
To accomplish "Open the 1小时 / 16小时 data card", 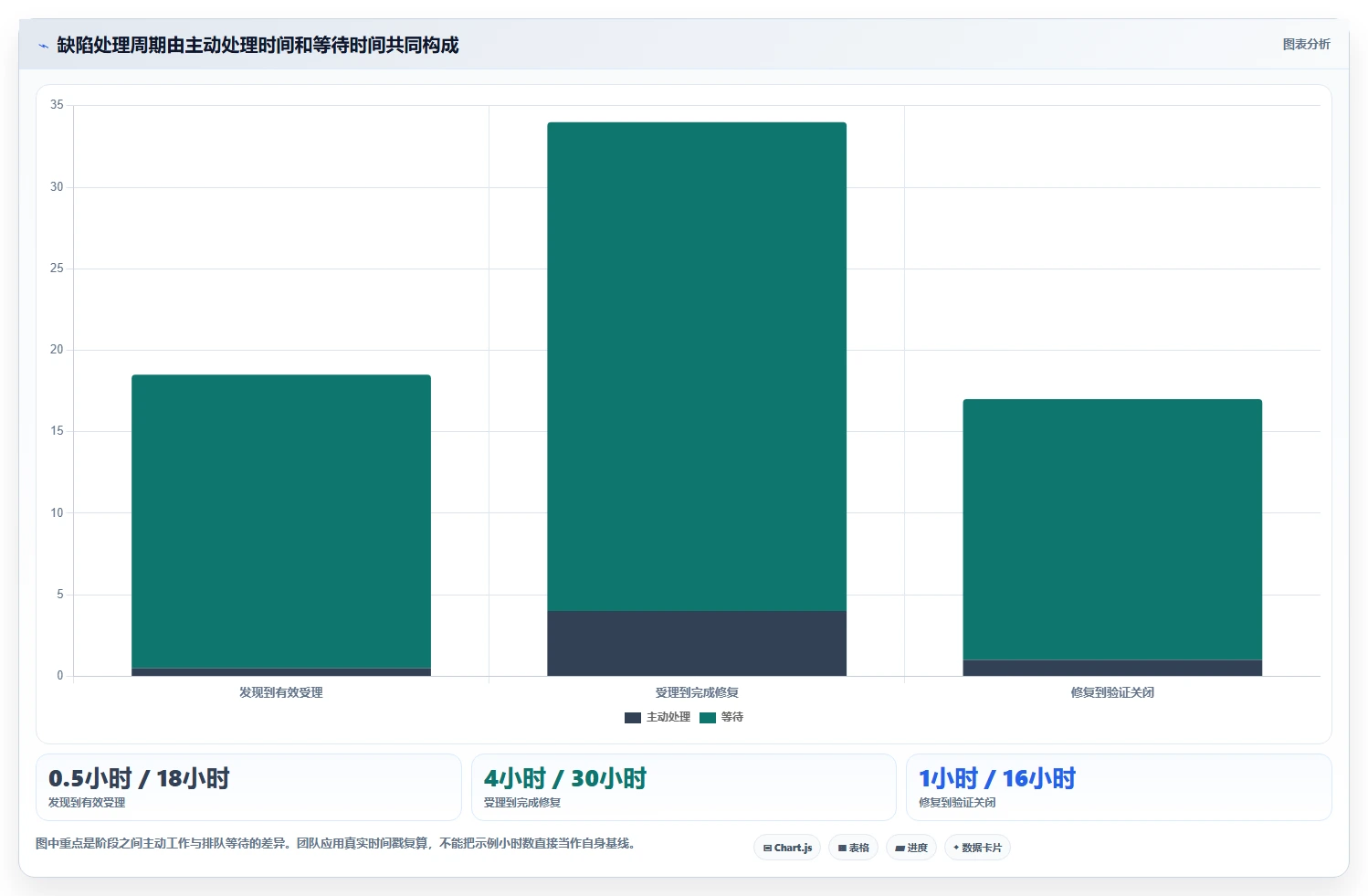I will (x=1119, y=787).
